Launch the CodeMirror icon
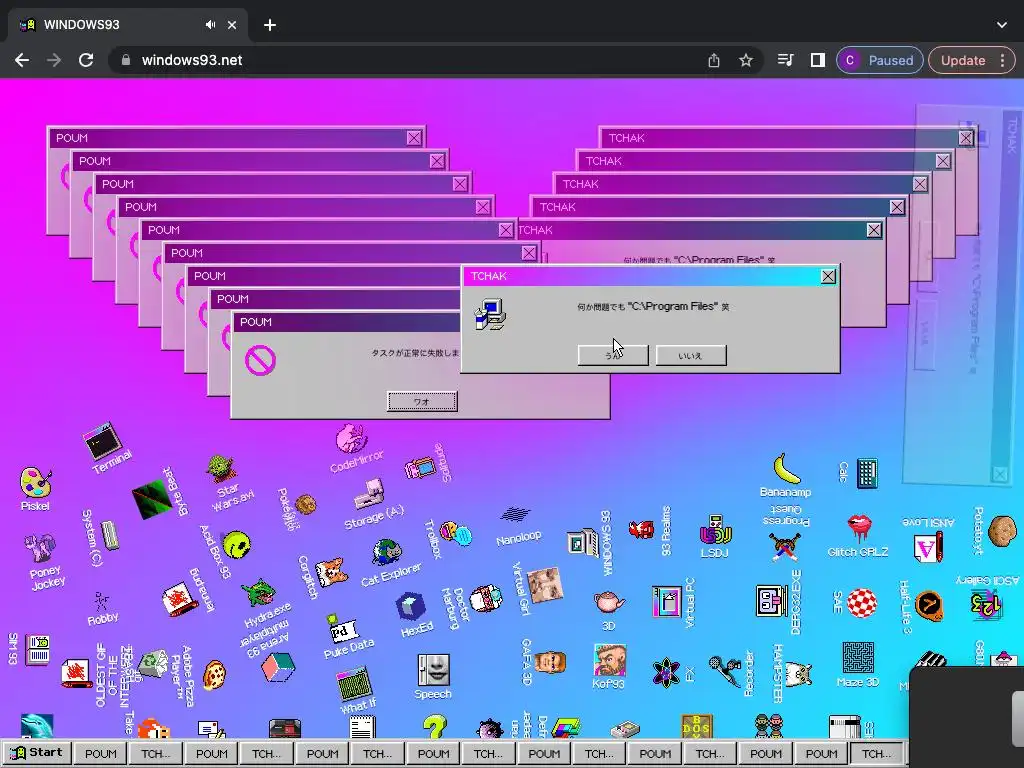The image size is (1024, 768). tap(351, 438)
